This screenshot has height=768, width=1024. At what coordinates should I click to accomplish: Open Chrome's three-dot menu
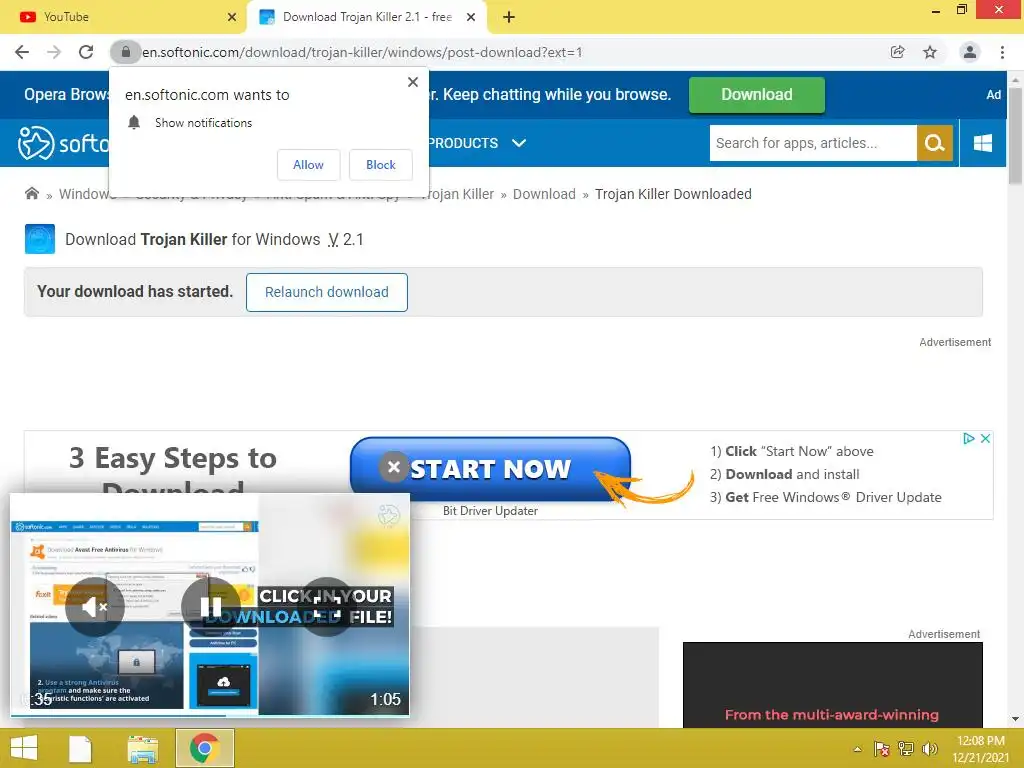pos(1002,52)
